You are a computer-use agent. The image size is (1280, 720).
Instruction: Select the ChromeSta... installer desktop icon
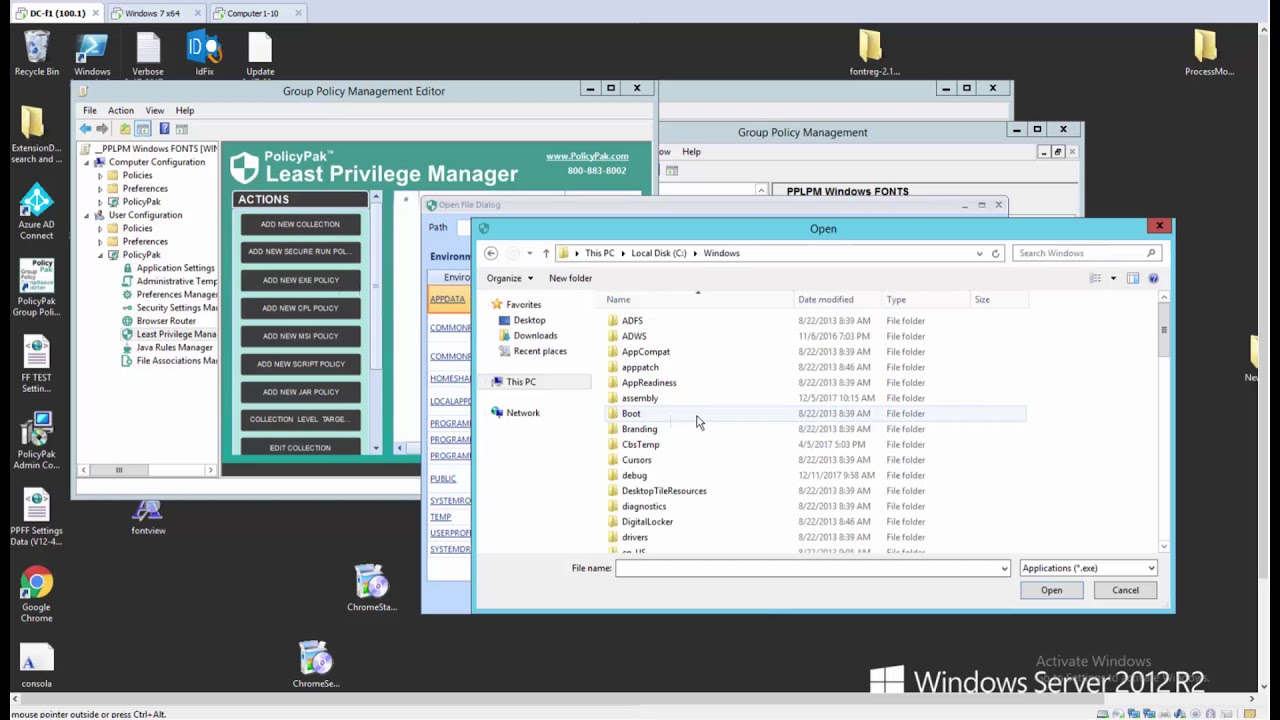coord(372,589)
